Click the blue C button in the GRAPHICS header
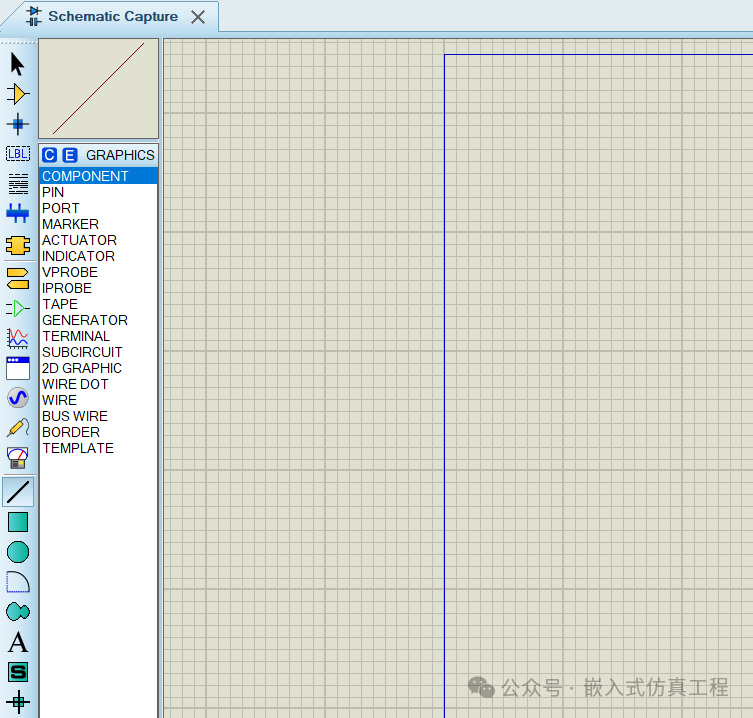 [x=50, y=155]
